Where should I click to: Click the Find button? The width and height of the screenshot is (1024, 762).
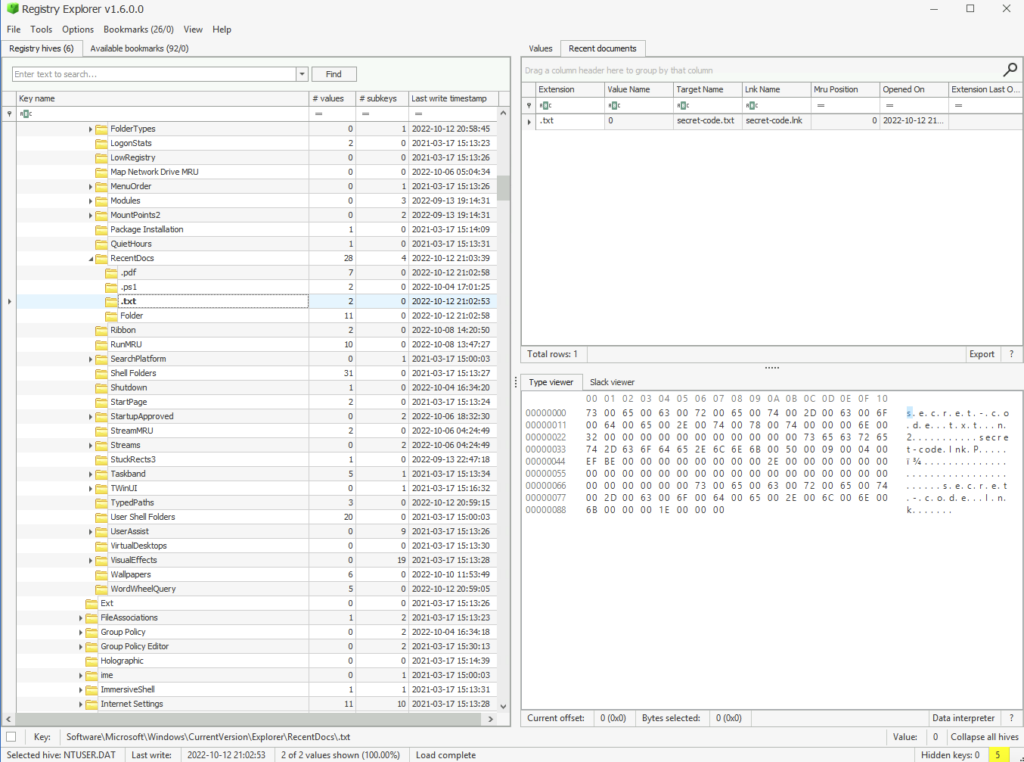coord(334,74)
